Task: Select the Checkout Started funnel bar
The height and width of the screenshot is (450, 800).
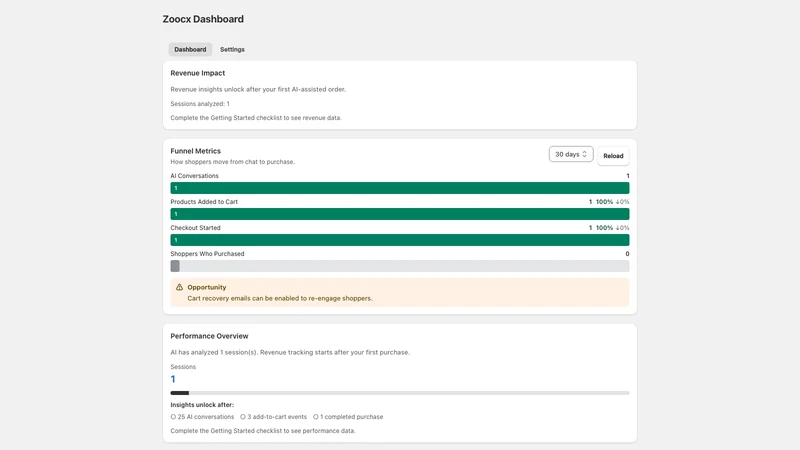Action: coord(399,240)
